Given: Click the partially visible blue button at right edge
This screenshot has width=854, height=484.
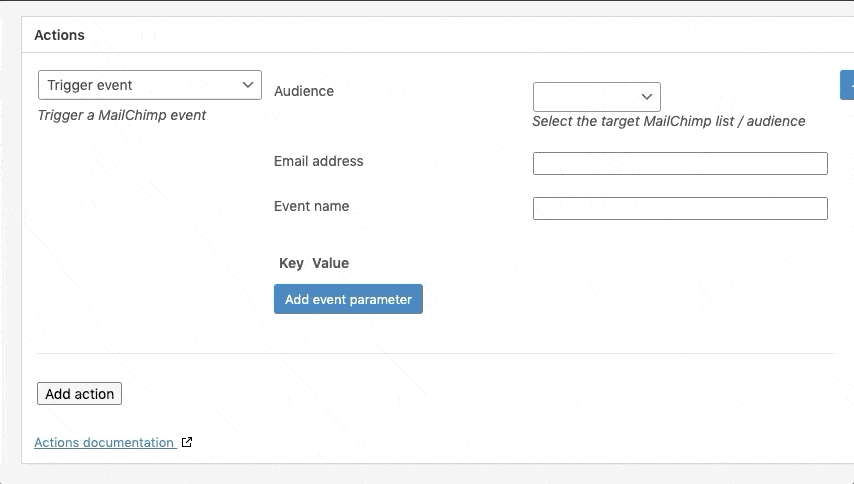Looking at the screenshot, I should pos(847,85).
